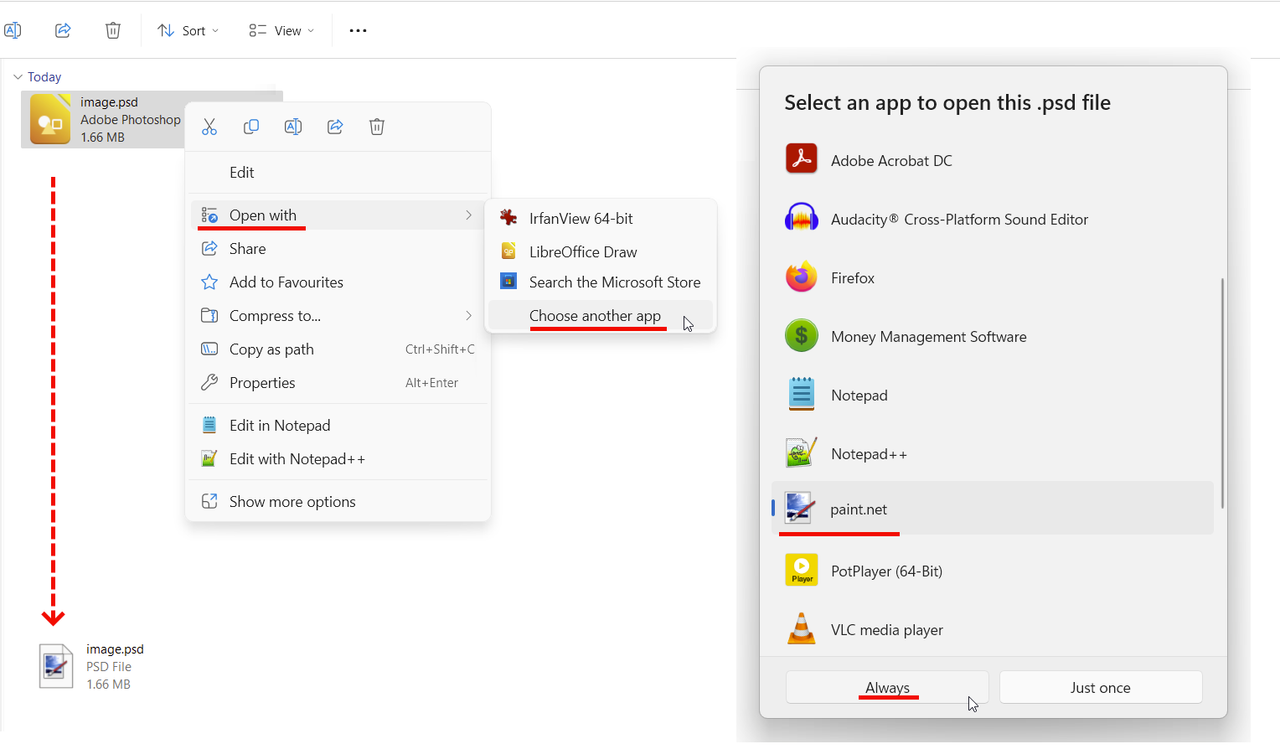This screenshot has height=750, width=1280.
Task: Select Firefox in the app list
Action: point(993,278)
